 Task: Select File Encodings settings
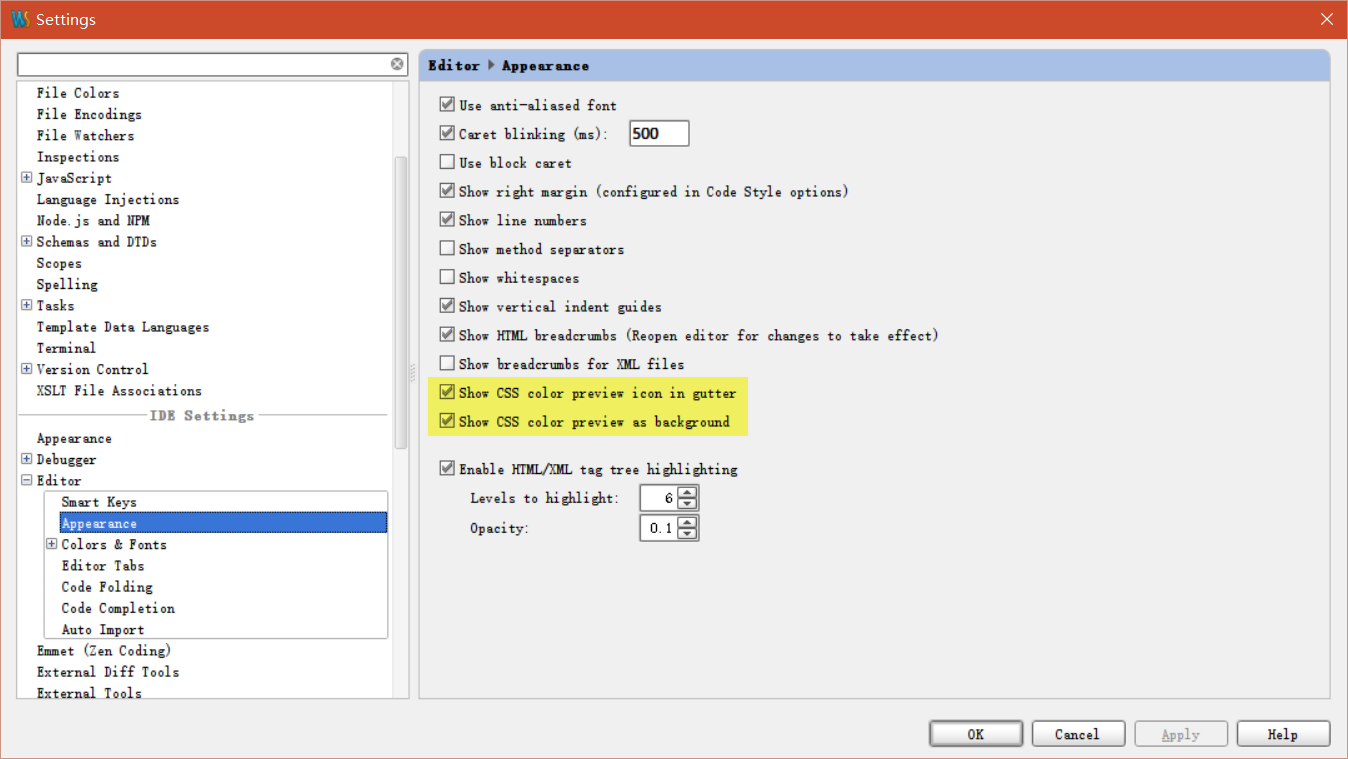[89, 114]
